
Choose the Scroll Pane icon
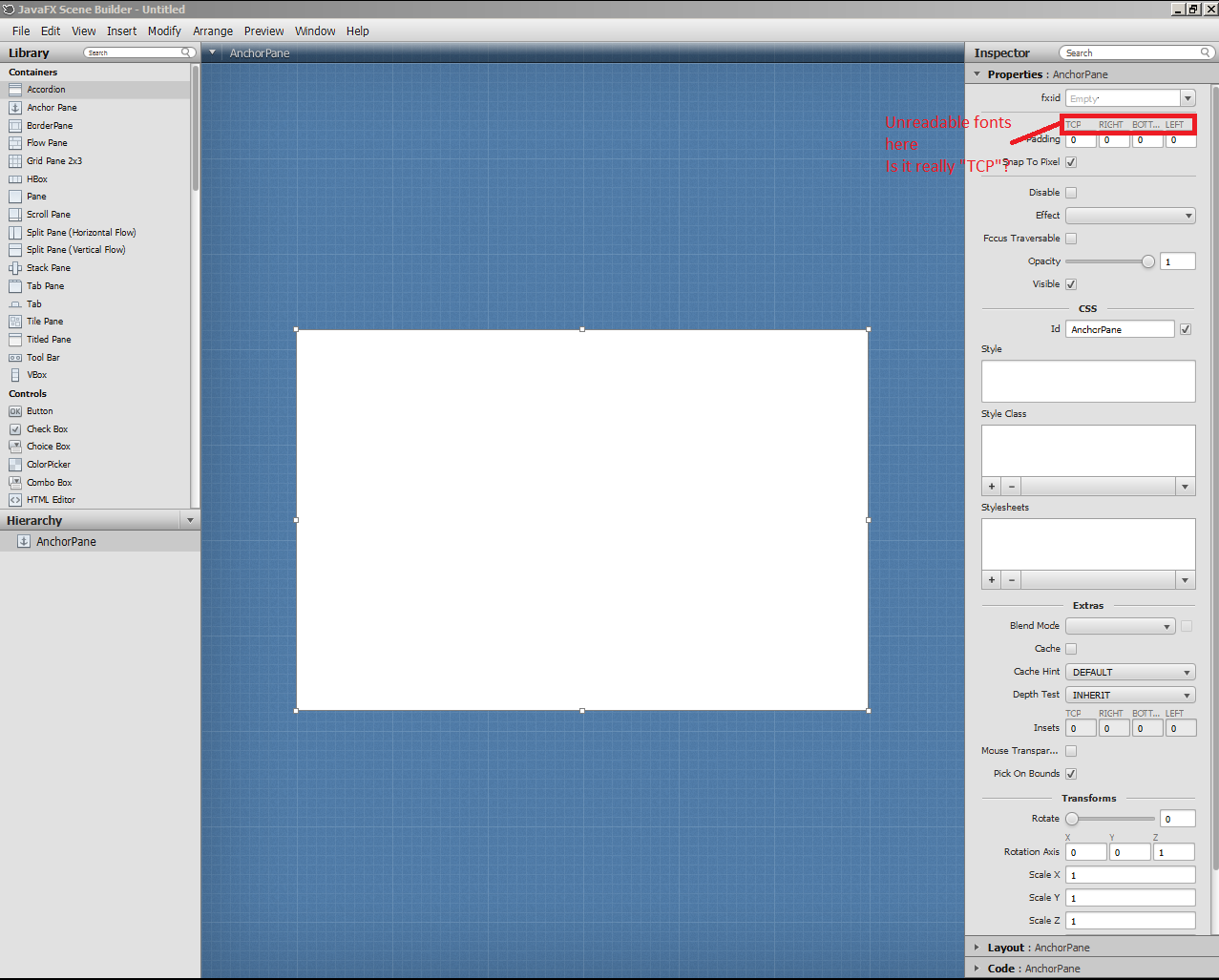tap(15, 215)
